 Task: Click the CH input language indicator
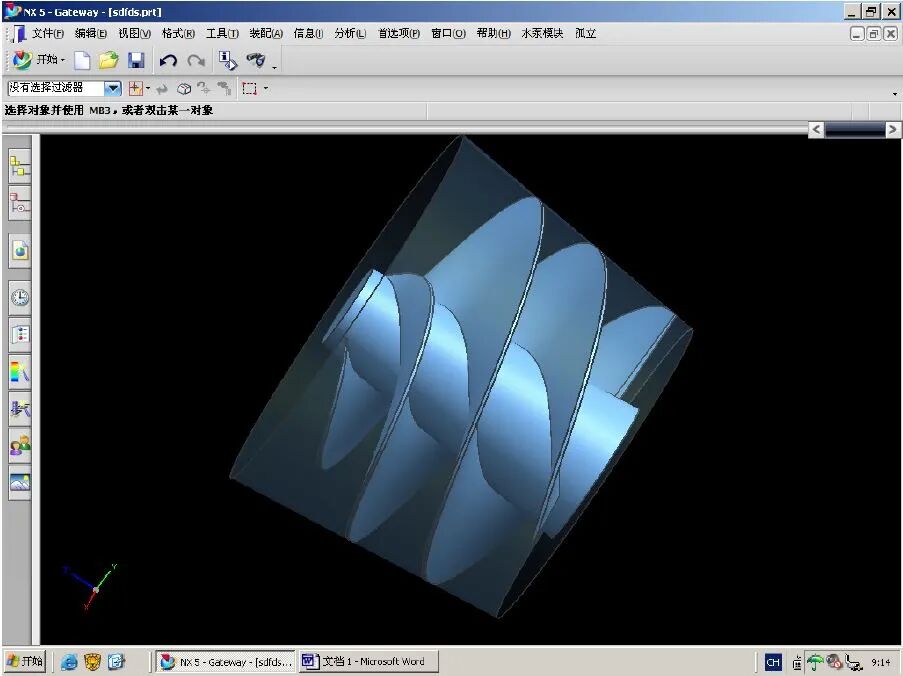773,662
